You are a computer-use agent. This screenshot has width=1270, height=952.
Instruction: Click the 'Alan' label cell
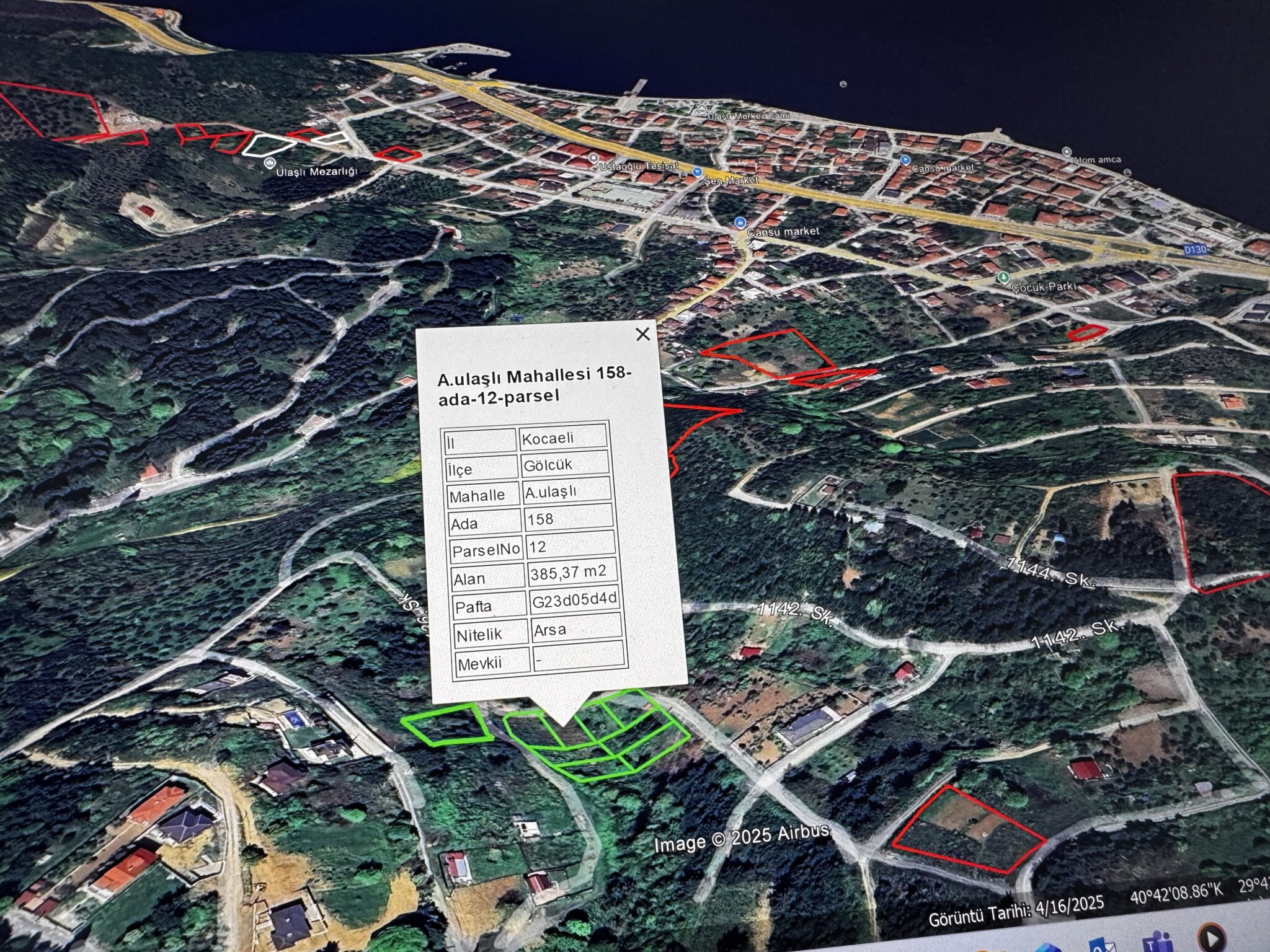pos(488,578)
